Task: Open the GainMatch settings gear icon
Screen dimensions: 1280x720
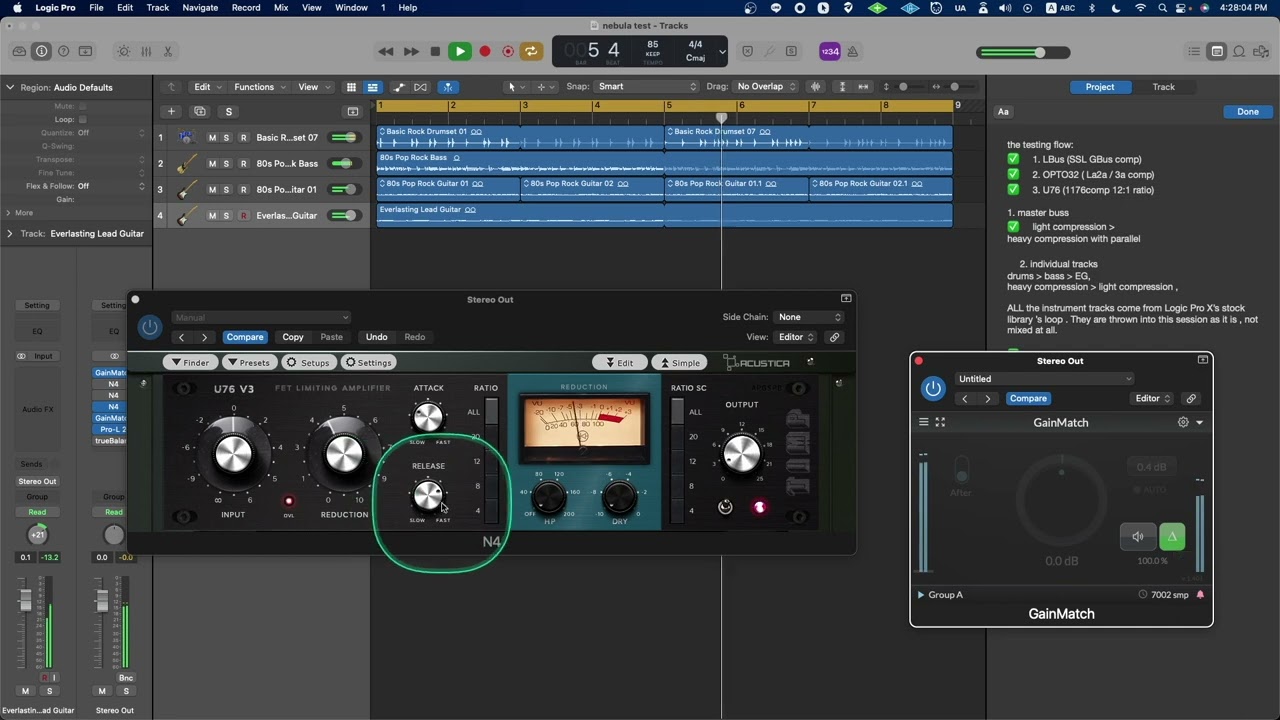Action: (1183, 423)
